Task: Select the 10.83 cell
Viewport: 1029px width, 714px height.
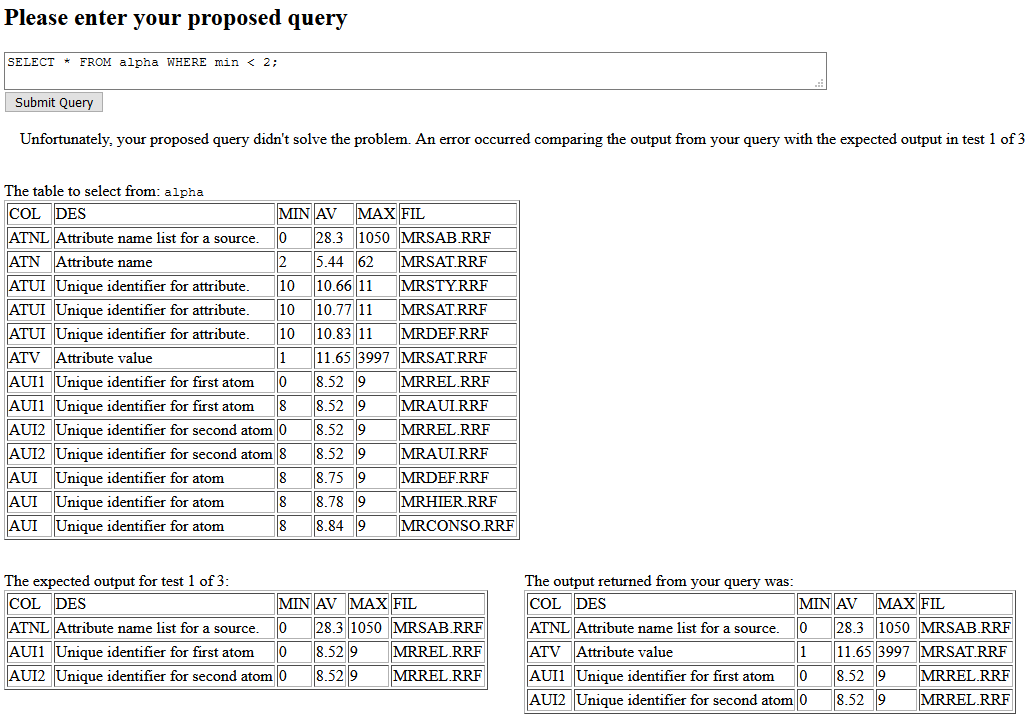Action: tap(333, 334)
